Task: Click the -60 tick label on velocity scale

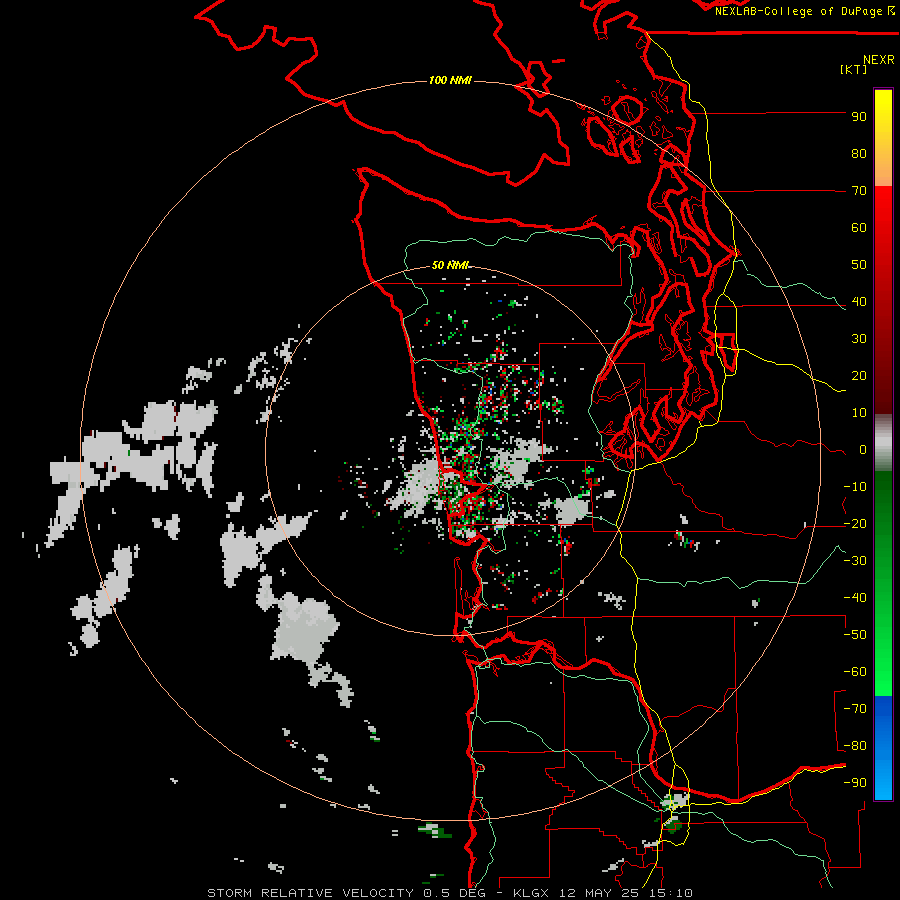Action: 855,672
